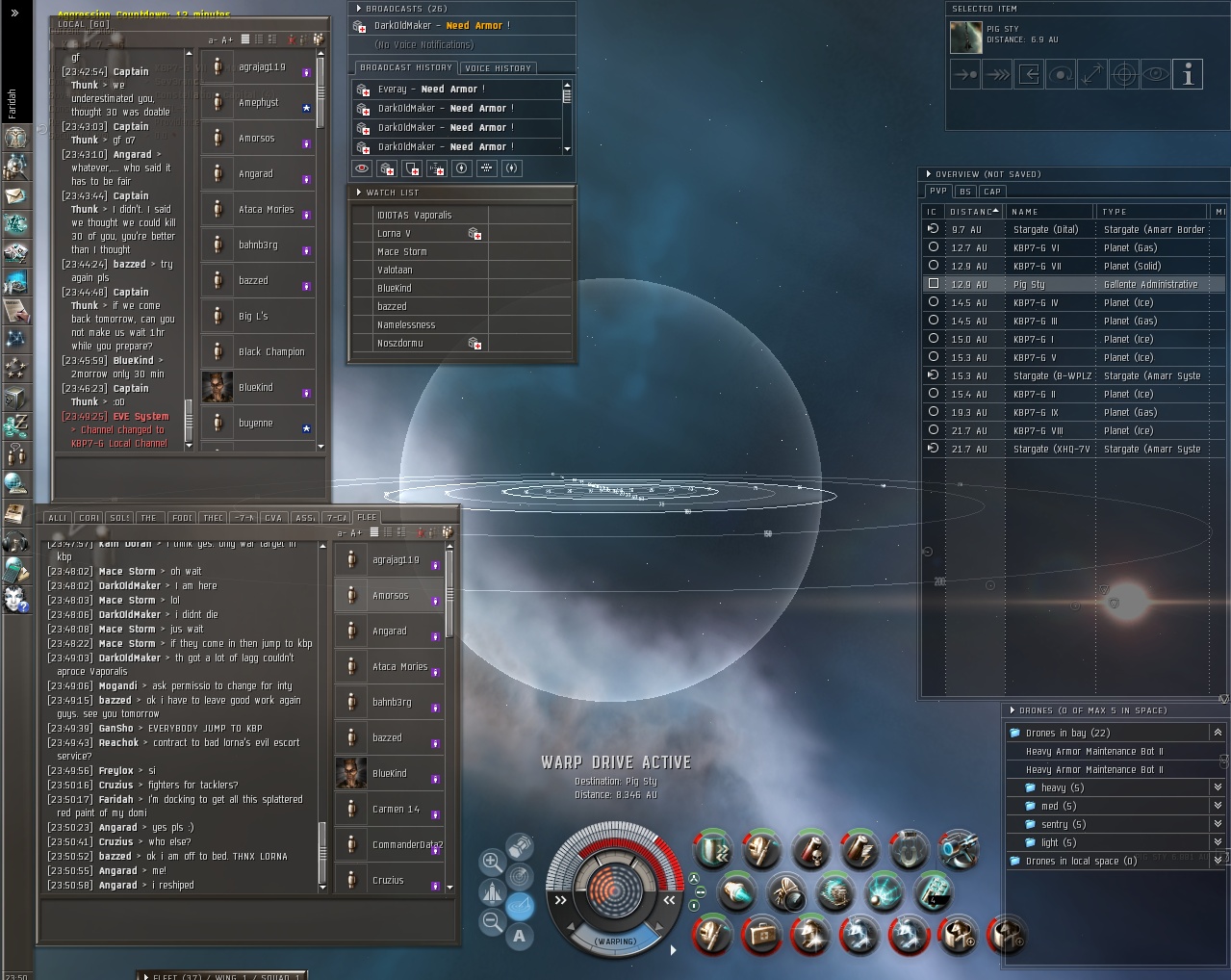The width and height of the screenshot is (1231, 980).
Task: Click the Approach icon for Pig Sty
Action: (x=965, y=74)
